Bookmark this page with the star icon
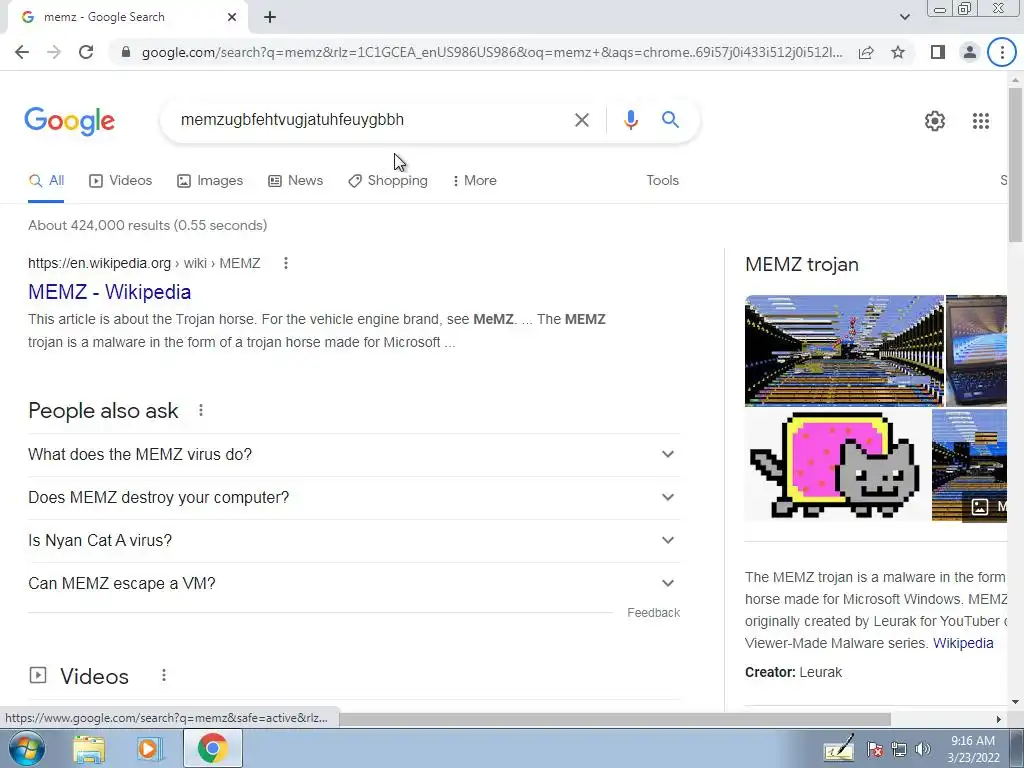The width and height of the screenshot is (1024, 768). coord(898,52)
